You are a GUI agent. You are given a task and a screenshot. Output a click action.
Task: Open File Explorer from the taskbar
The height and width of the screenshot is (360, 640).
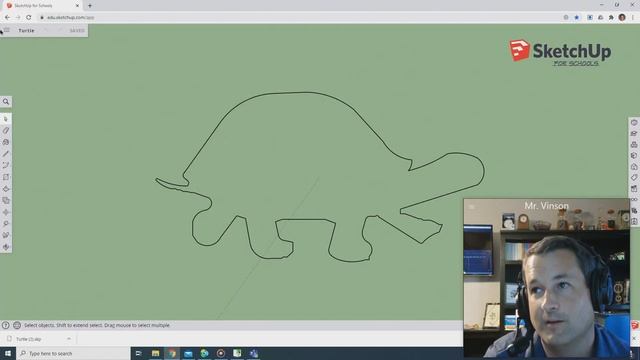tap(156, 353)
